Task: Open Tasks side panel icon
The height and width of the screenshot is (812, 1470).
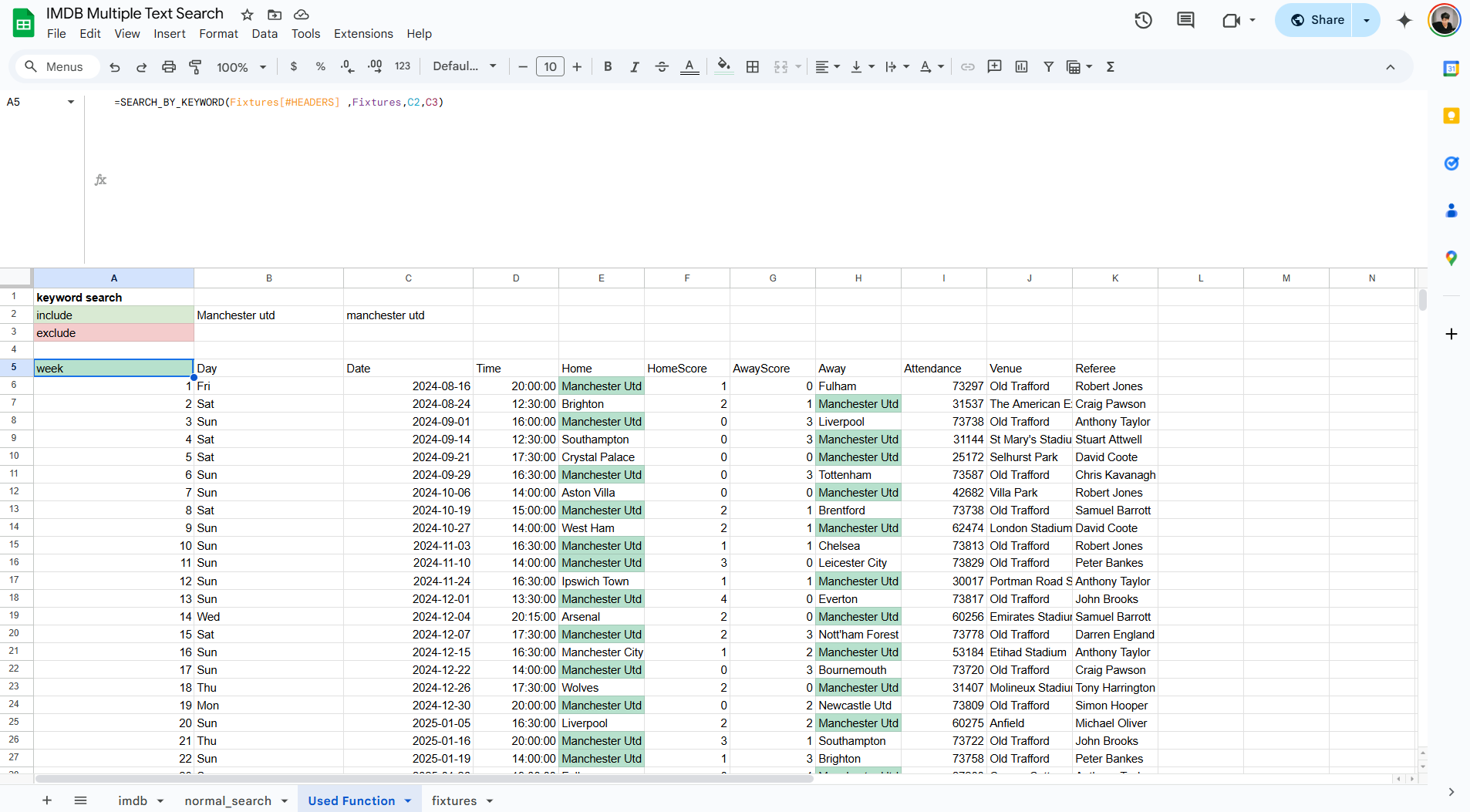Action: [x=1451, y=163]
